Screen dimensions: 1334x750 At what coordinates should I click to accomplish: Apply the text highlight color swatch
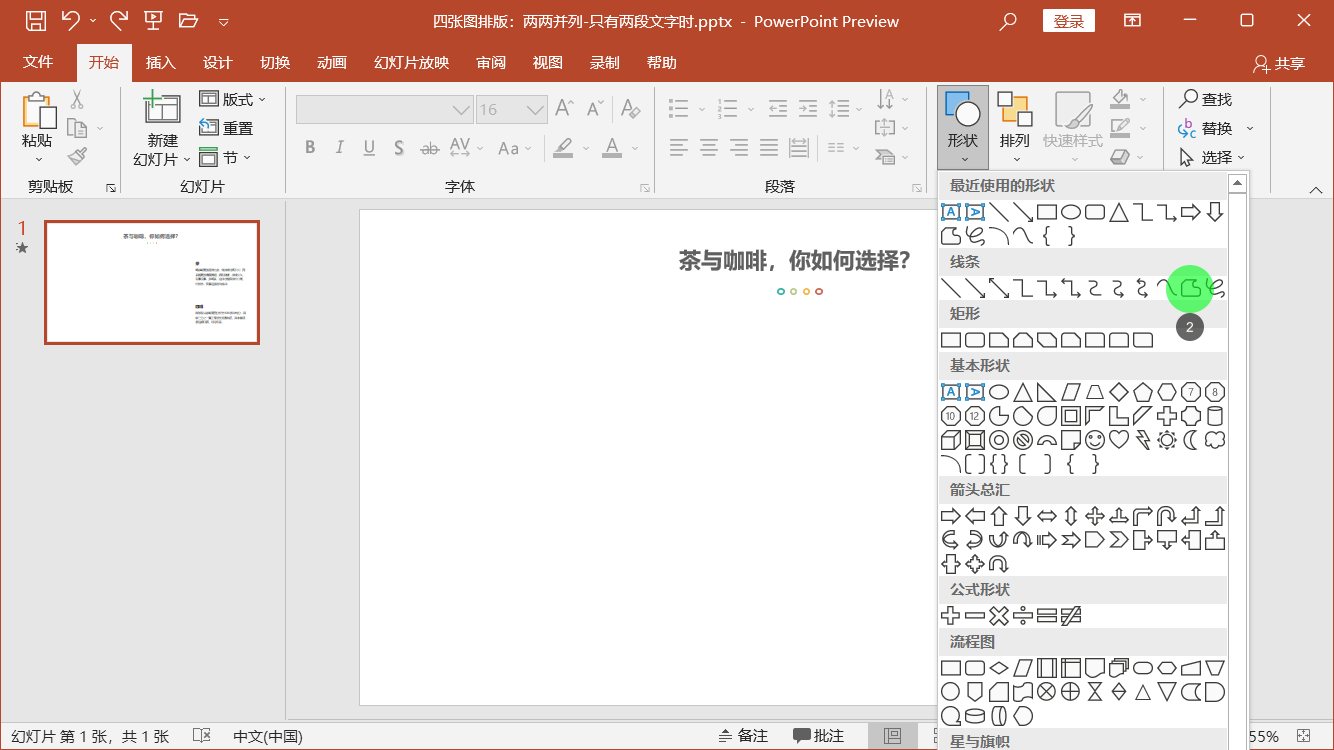coord(563,148)
